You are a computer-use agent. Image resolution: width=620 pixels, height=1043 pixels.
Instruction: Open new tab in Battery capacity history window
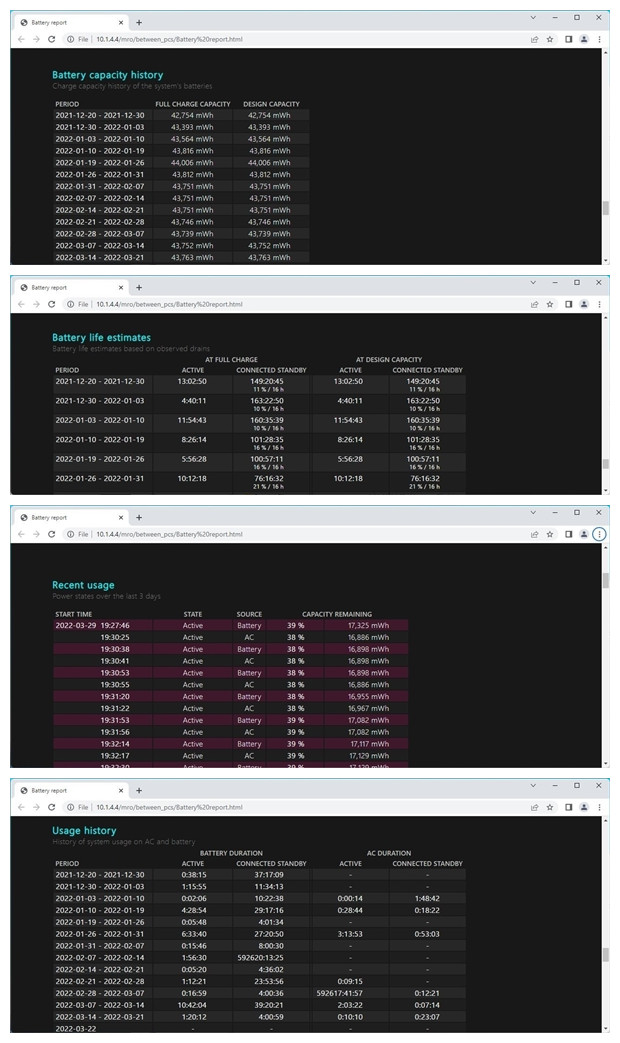(x=139, y=22)
